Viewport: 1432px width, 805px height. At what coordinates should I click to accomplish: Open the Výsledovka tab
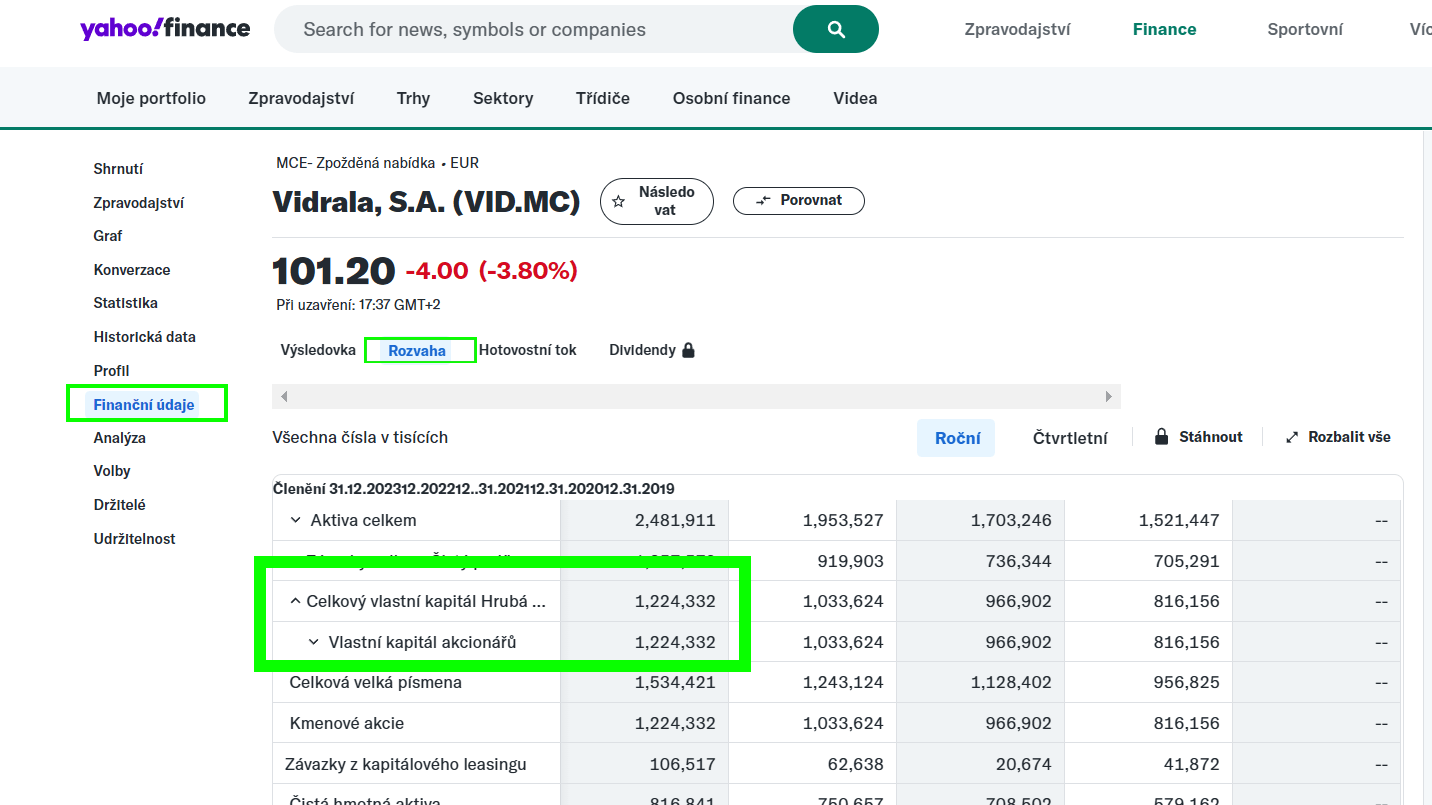317,349
